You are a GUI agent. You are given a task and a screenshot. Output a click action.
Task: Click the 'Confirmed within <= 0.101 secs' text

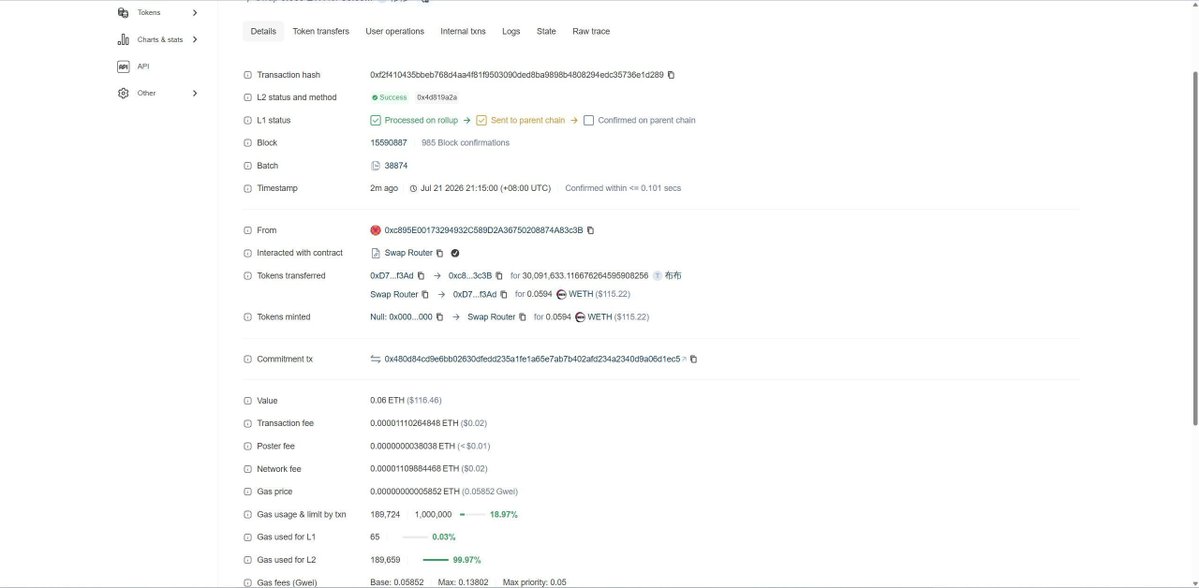(x=622, y=188)
